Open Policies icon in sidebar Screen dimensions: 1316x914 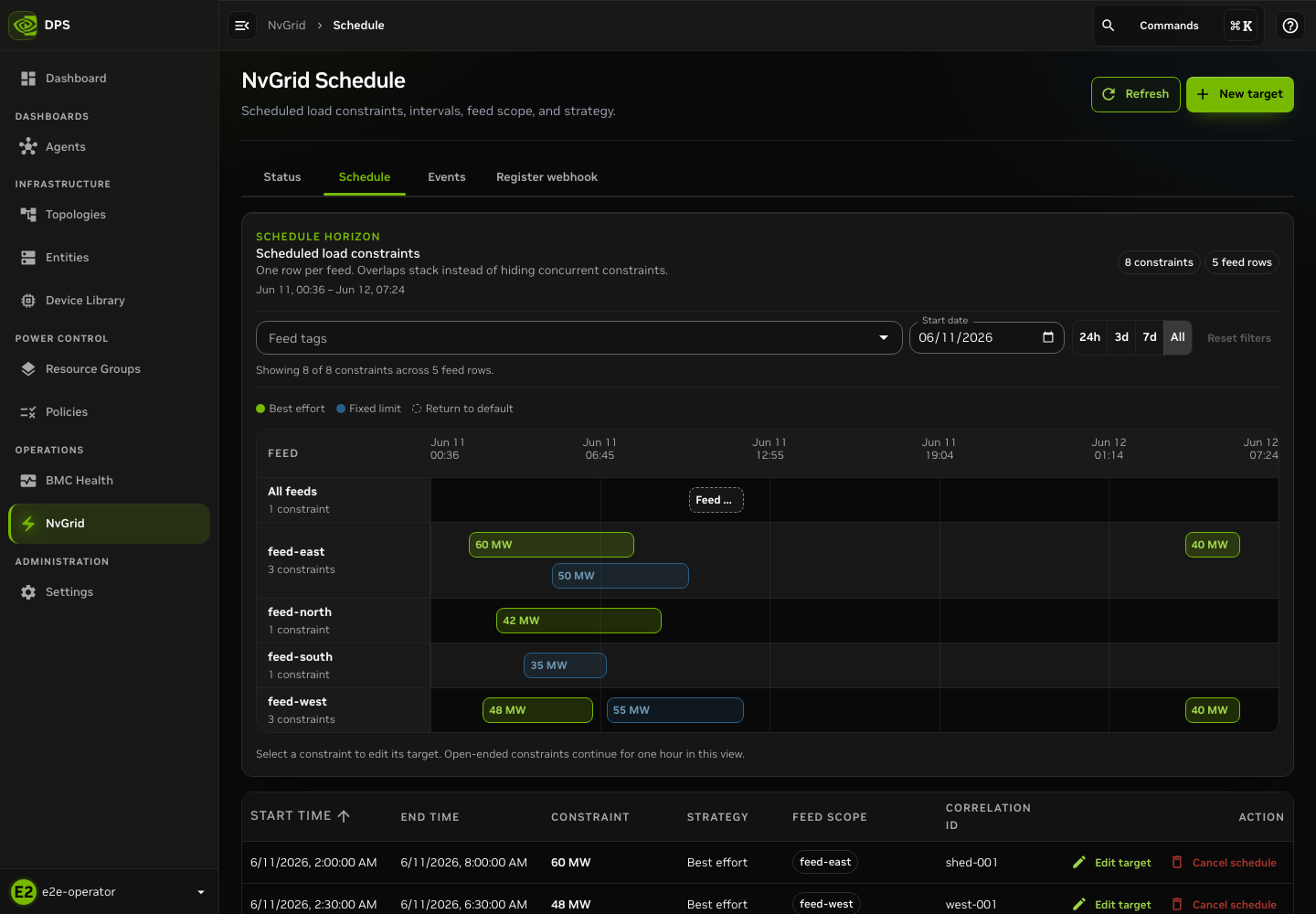28,412
